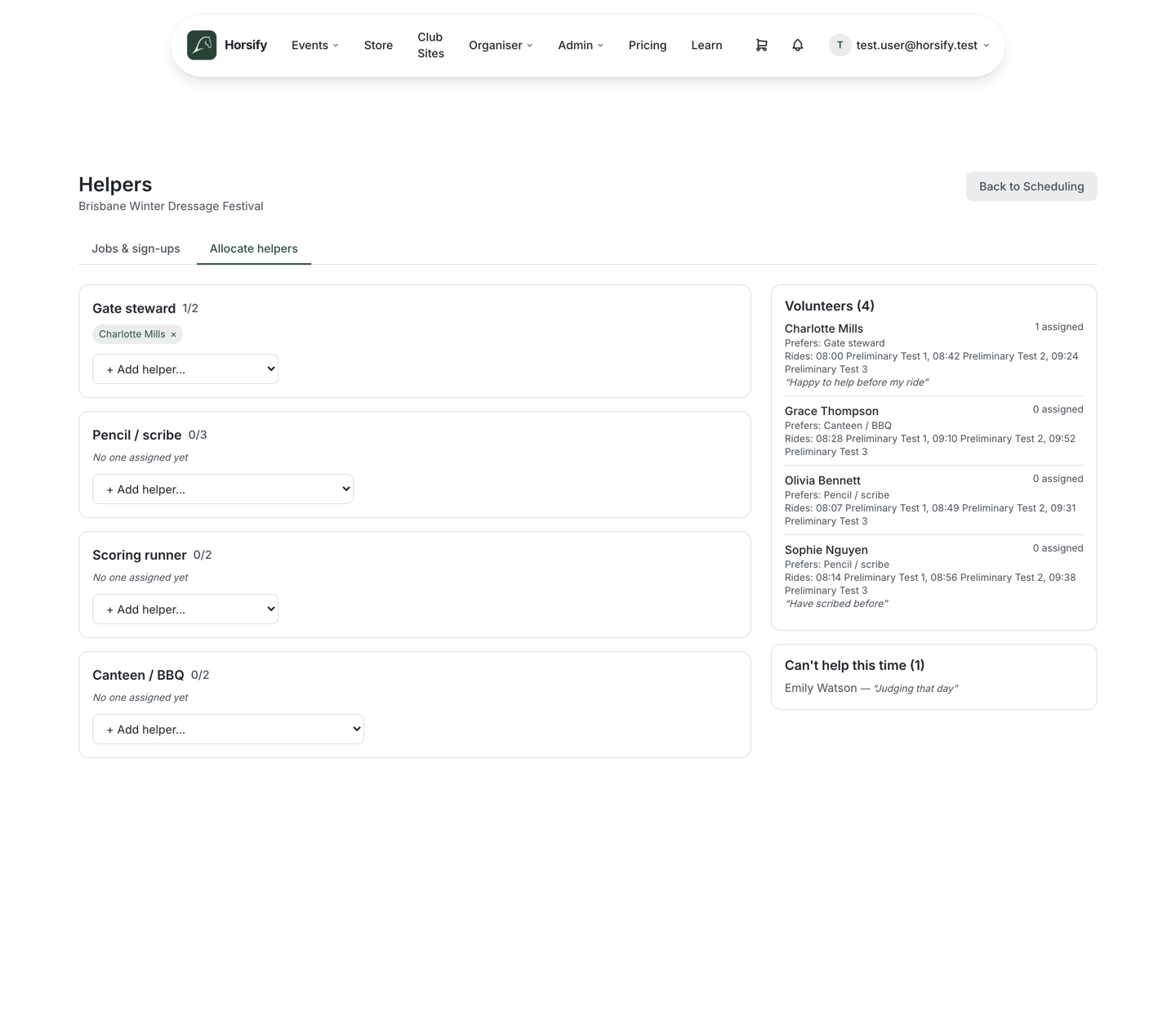The width and height of the screenshot is (1176, 1009).
Task: Click the Horsify horse logo icon
Action: click(202, 45)
